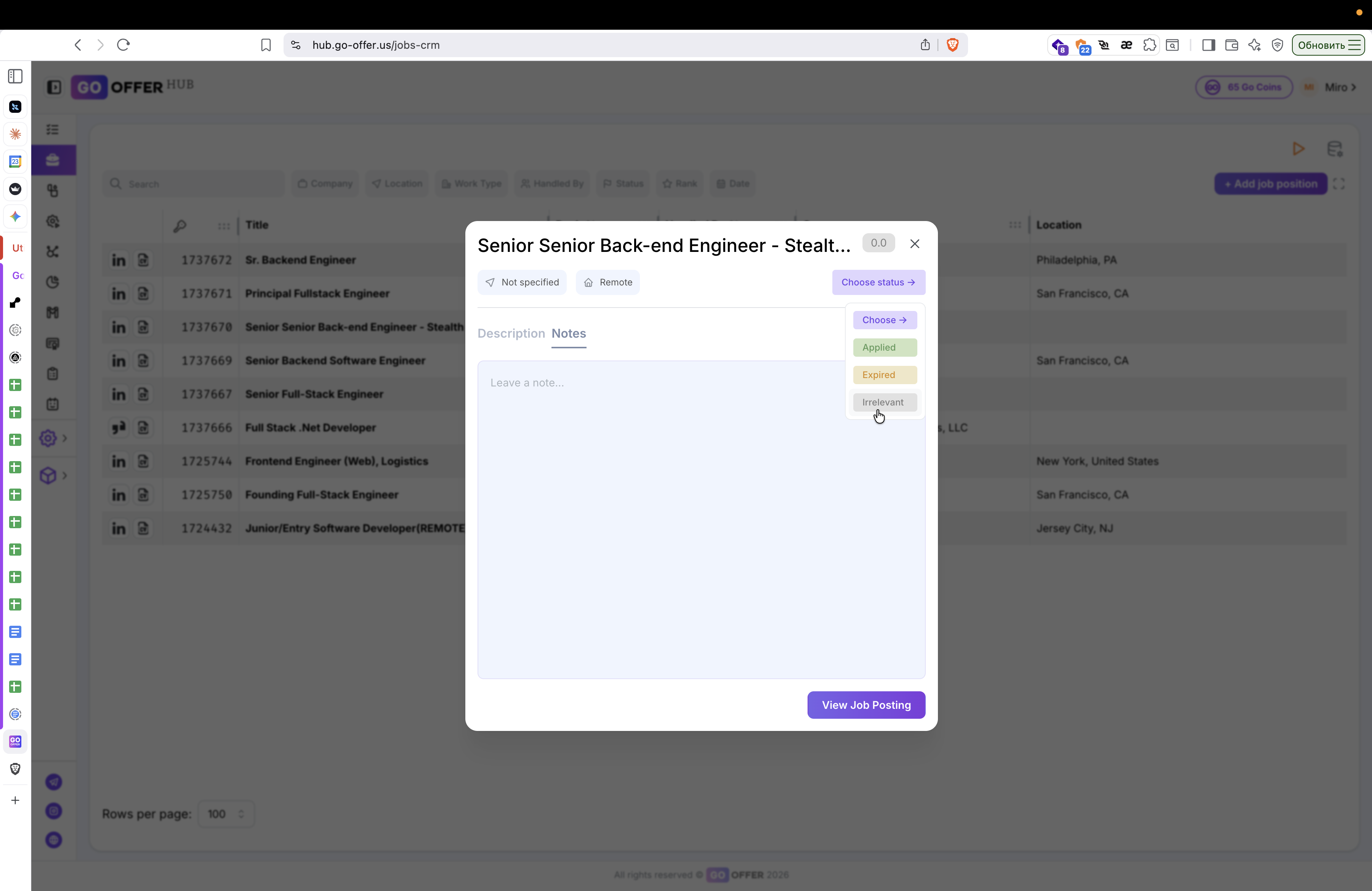Switch to the Description tab
This screenshot has height=891, width=1372.
(x=511, y=333)
